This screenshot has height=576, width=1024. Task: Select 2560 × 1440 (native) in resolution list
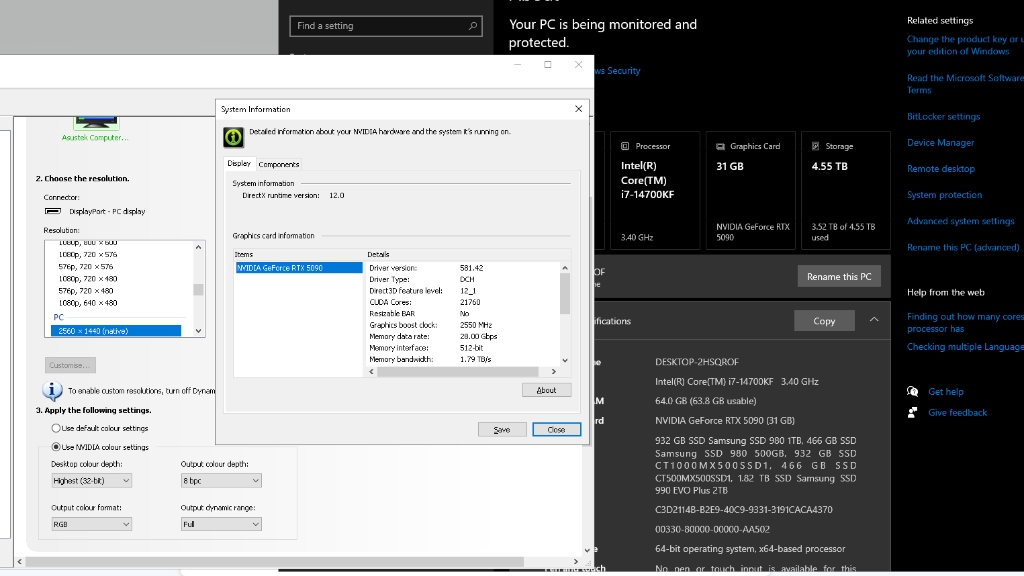pos(118,330)
